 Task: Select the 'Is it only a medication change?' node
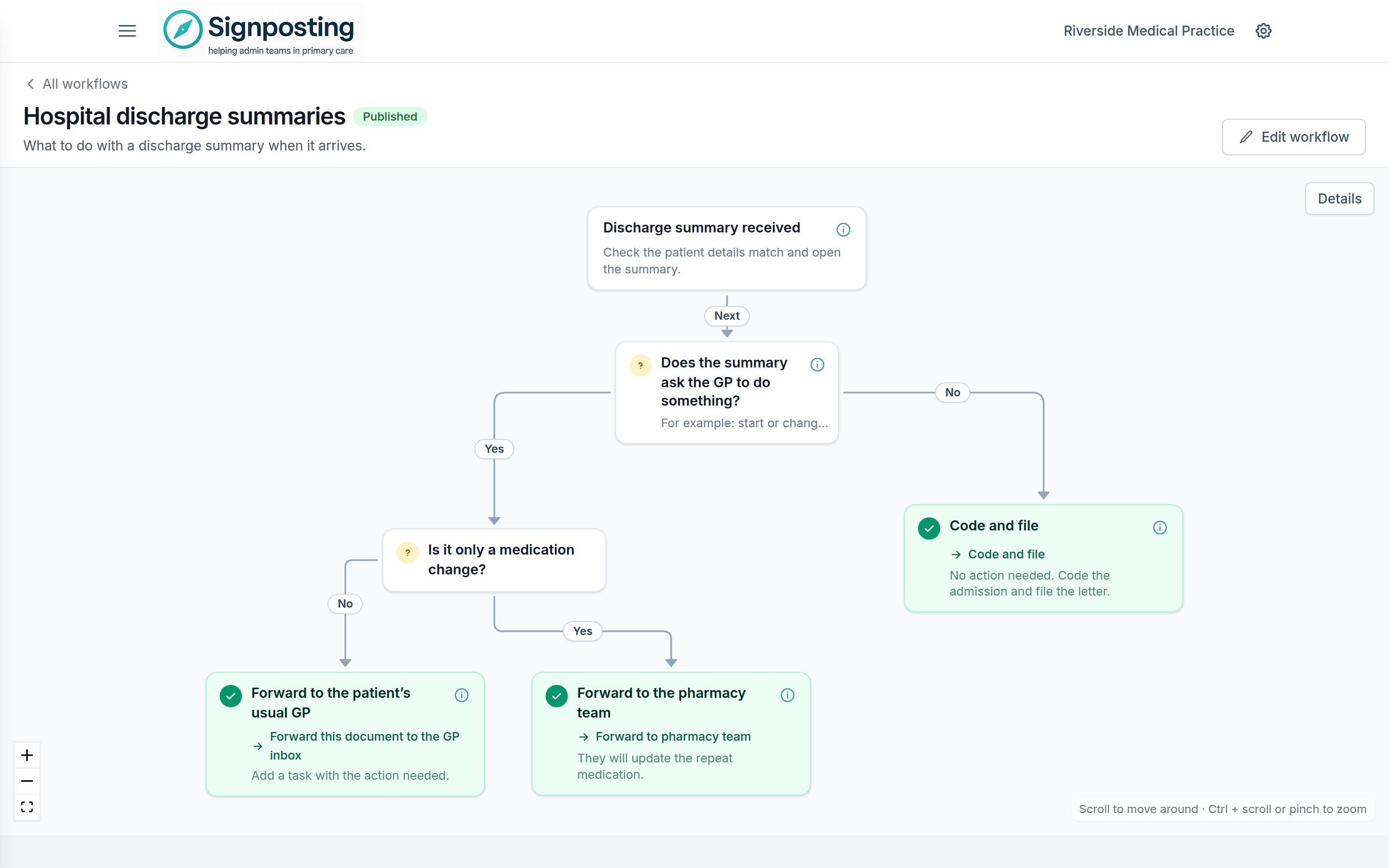494,560
